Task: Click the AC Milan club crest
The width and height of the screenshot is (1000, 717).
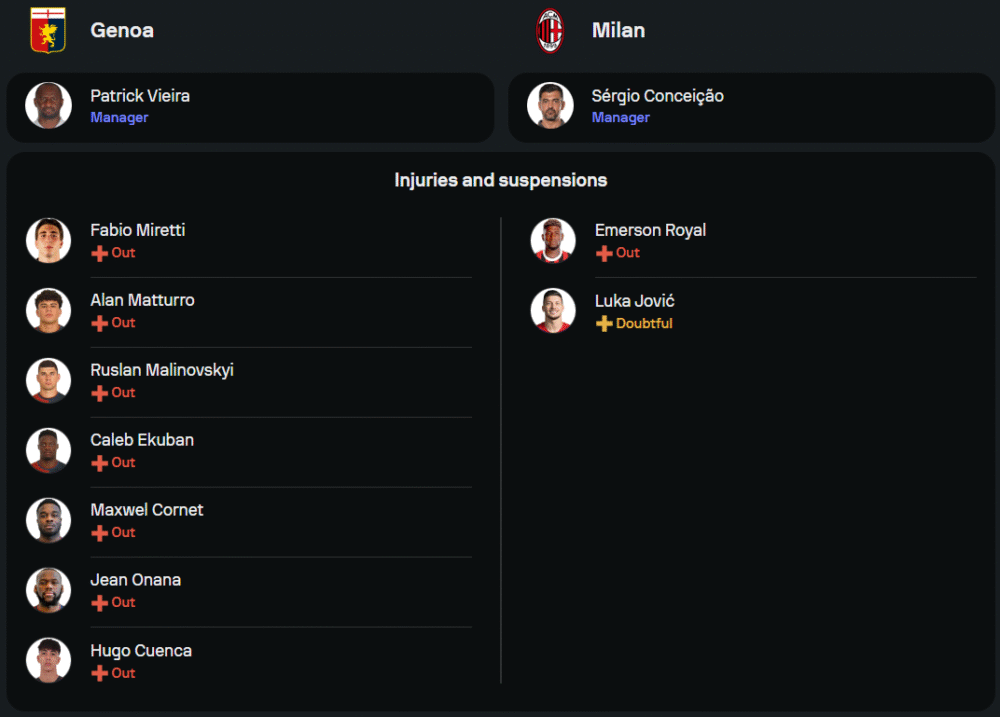Action: click(x=550, y=30)
